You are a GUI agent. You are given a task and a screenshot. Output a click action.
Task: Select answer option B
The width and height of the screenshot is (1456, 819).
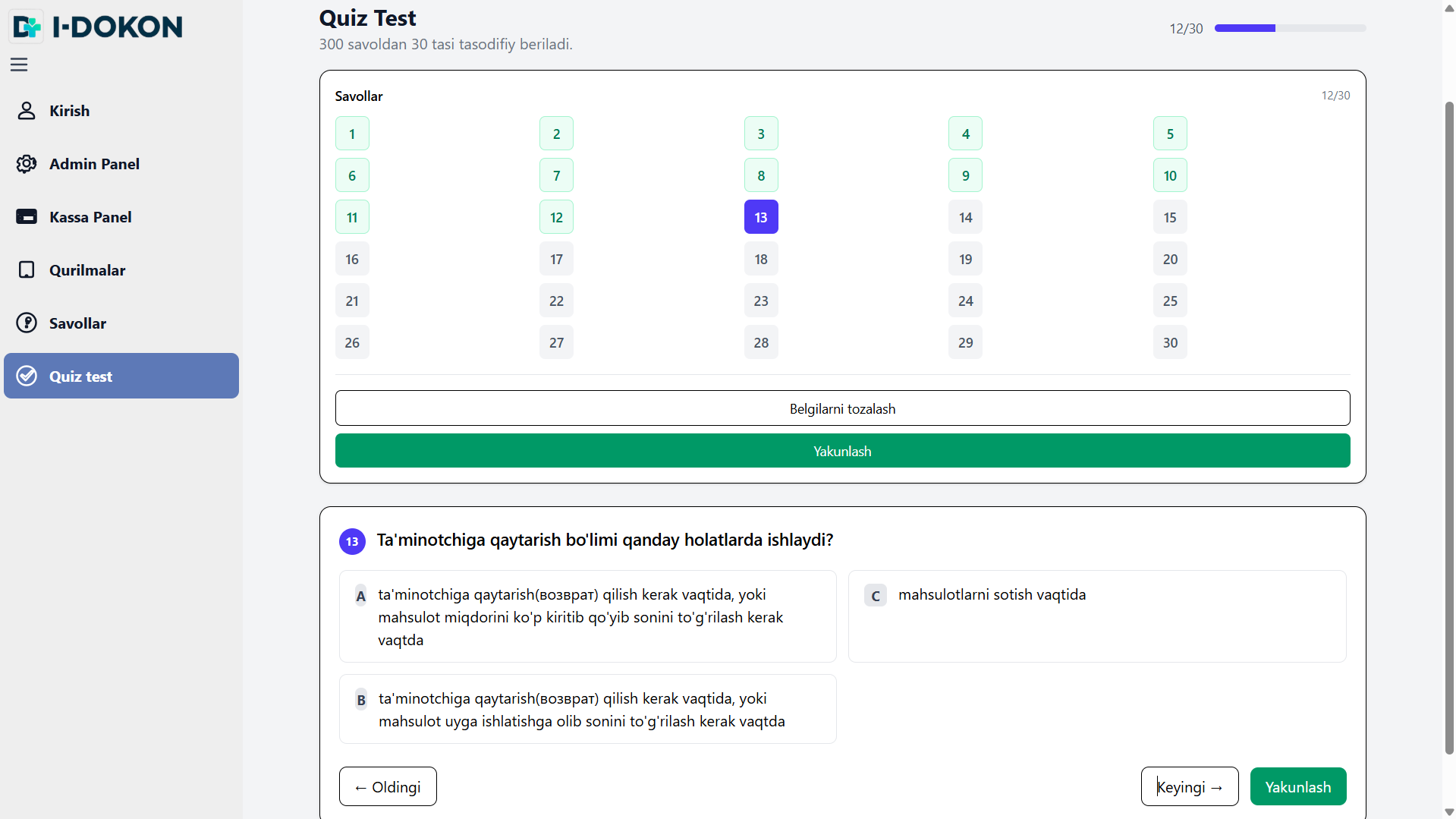[587, 709]
